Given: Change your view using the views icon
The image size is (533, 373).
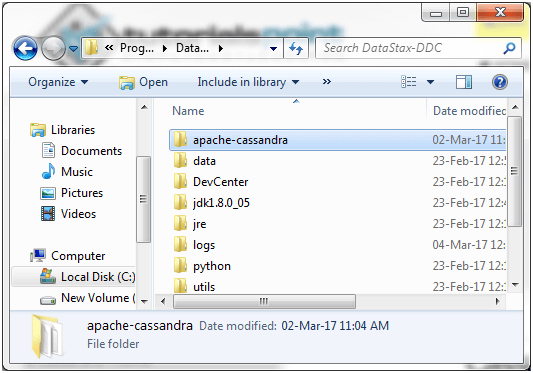Looking at the screenshot, I should click(x=409, y=82).
